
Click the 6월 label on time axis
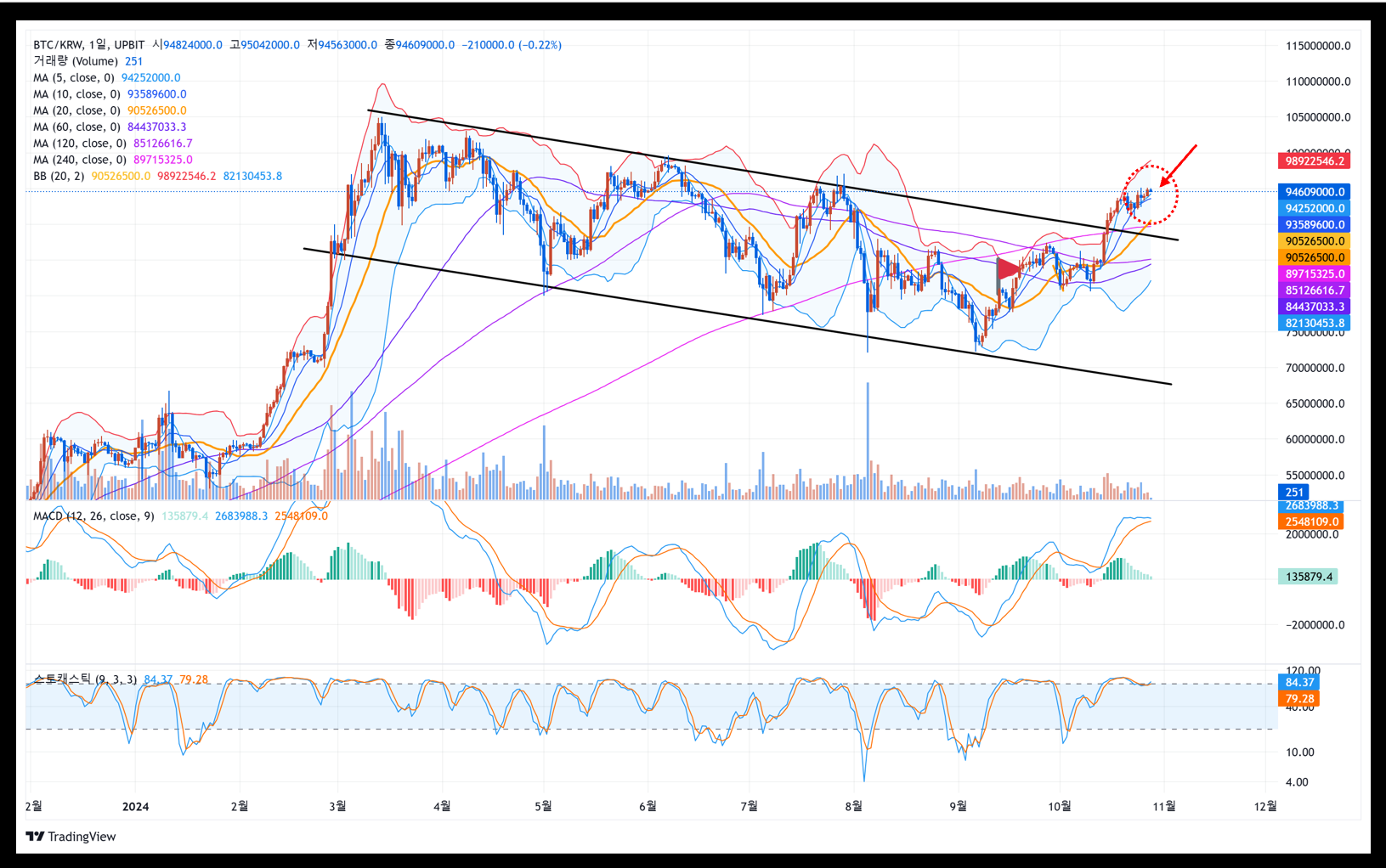click(648, 806)
